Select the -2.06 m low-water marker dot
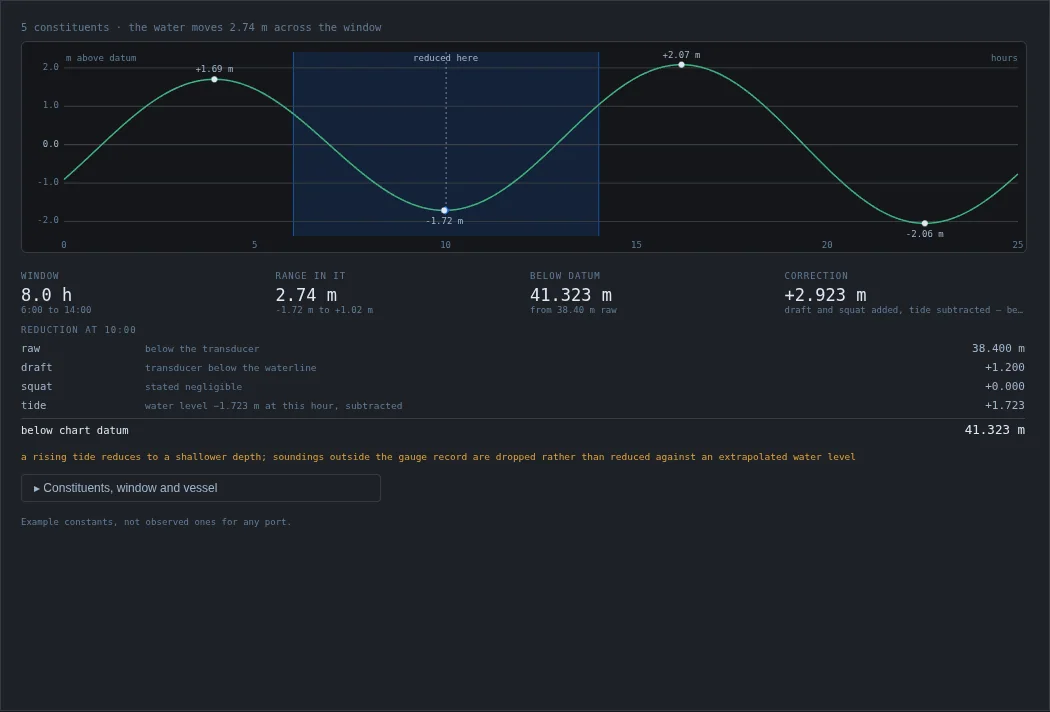 [x=925, y=223]
